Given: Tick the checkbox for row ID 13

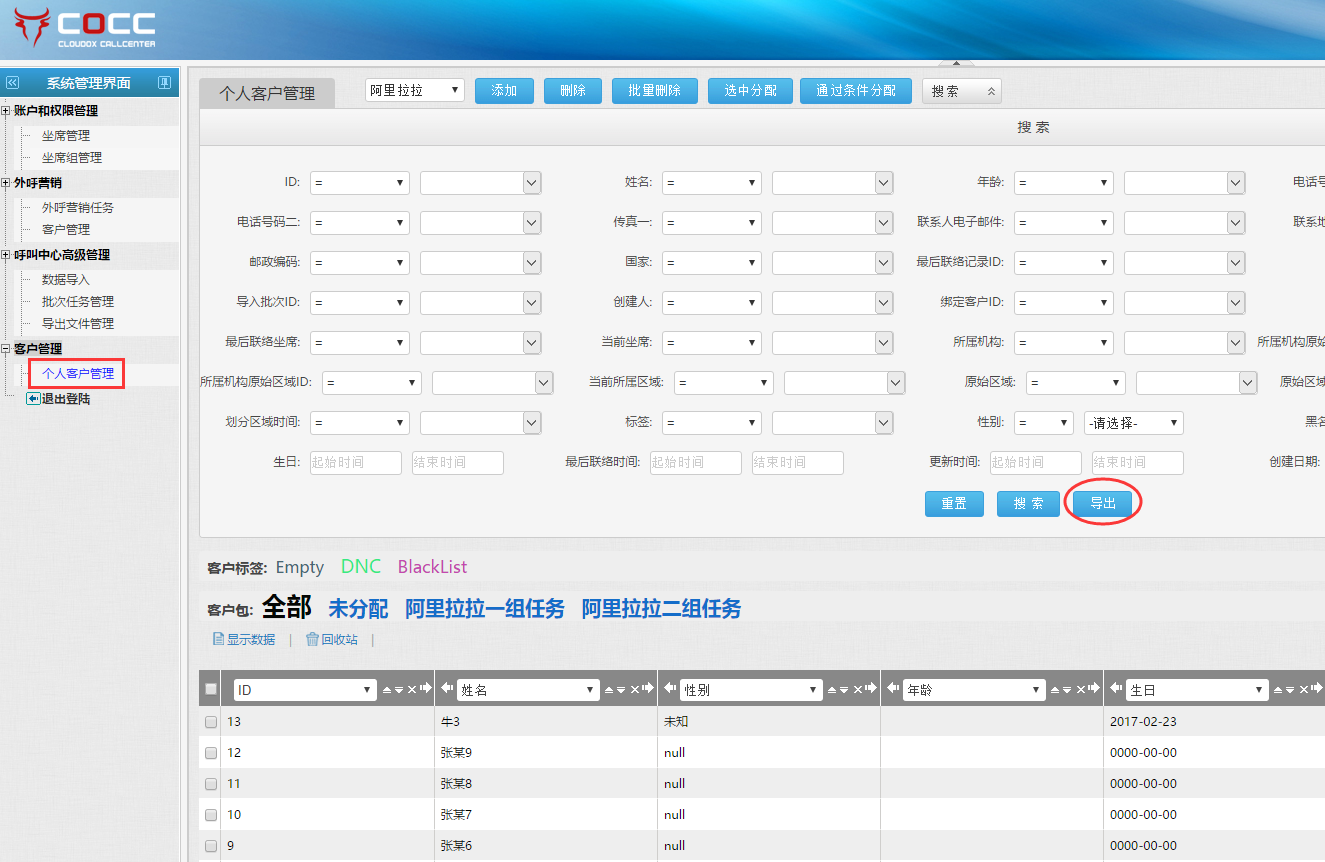Looking at the screenshot, I should [211, 722].
